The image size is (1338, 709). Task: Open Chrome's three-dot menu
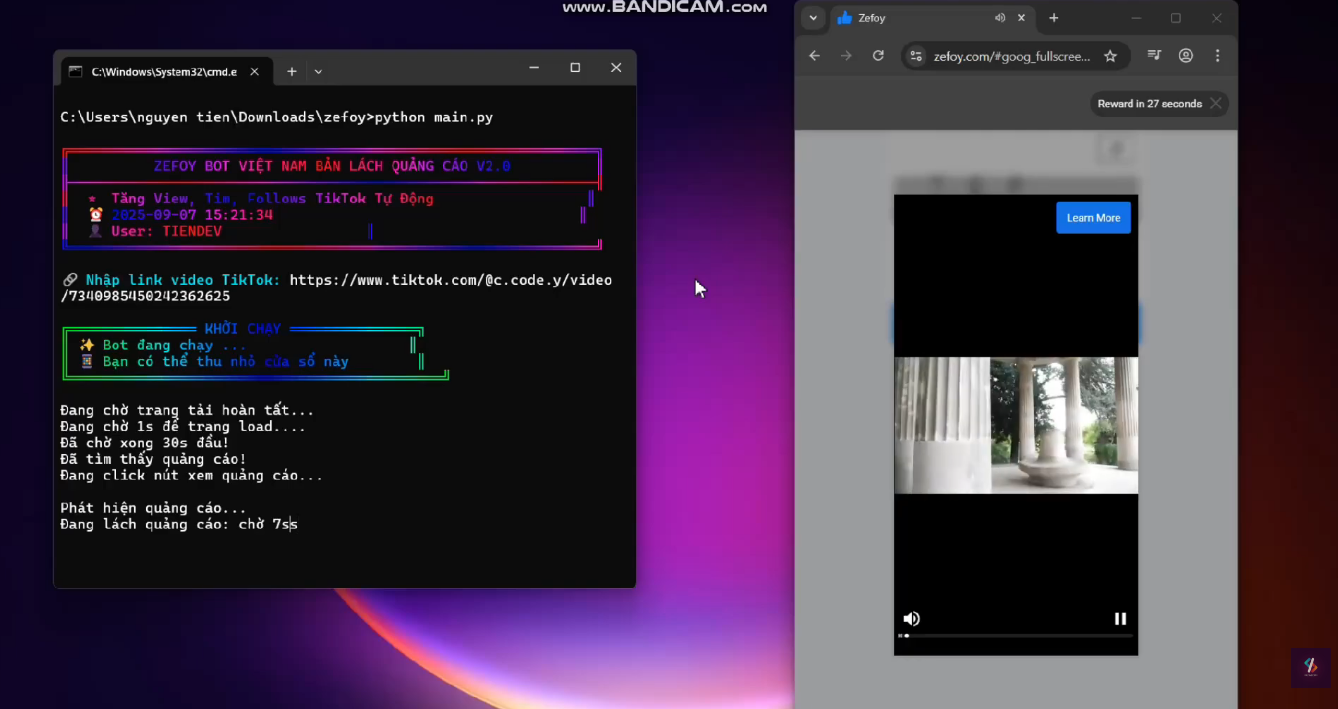point(1217,56)
